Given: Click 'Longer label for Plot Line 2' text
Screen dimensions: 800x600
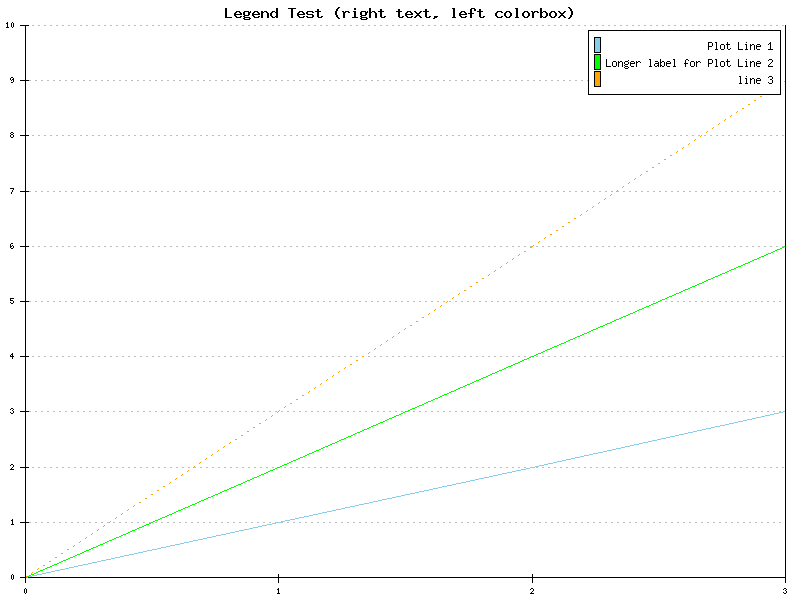Looking at the screenshot, I should pos(689,63).
